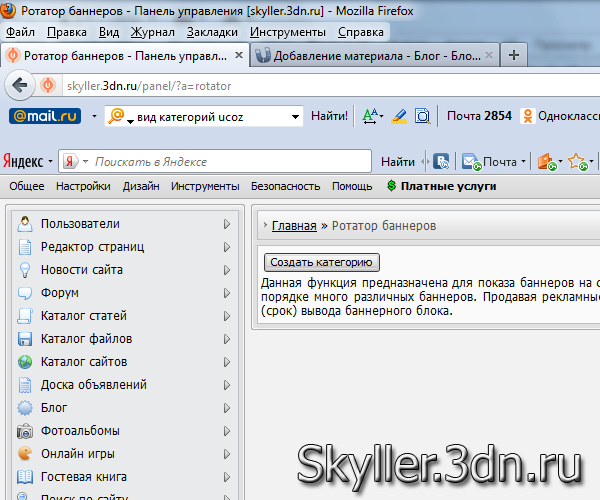Open the Mail.ru search box dropdown
The width and height of the screenshot is (600, 500).
click(x=295, y=117)
